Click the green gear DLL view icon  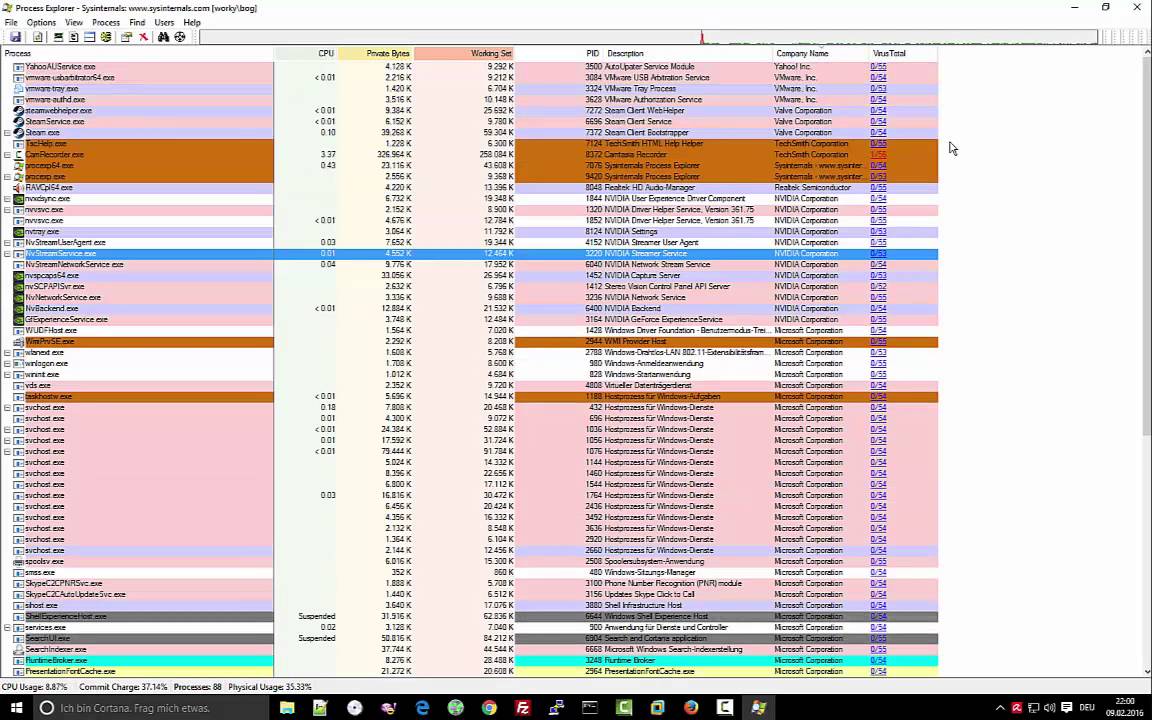(x=106, y=37)
